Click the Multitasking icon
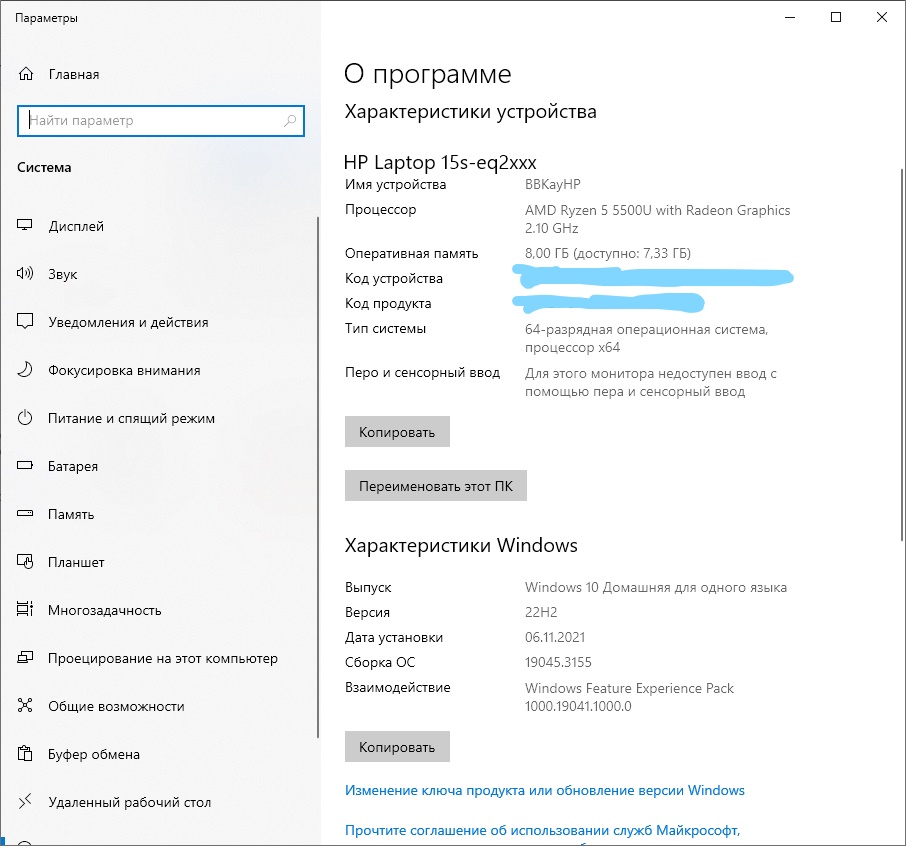 pos(25,609)
